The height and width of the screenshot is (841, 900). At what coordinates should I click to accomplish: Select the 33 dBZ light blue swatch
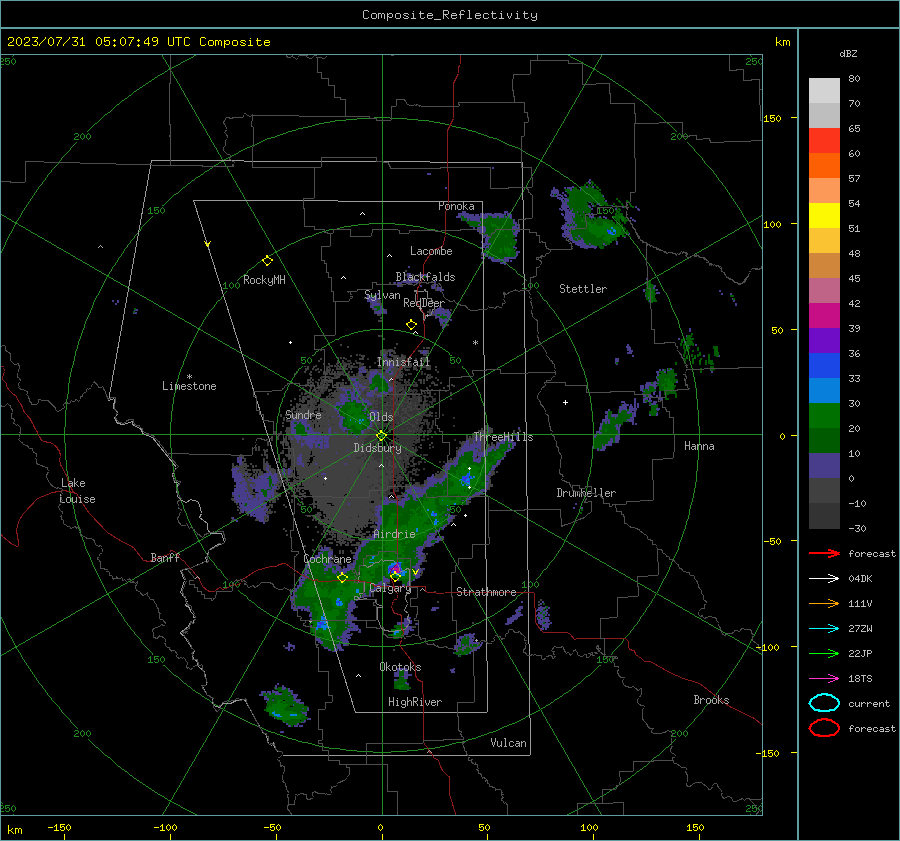point(824,390)
